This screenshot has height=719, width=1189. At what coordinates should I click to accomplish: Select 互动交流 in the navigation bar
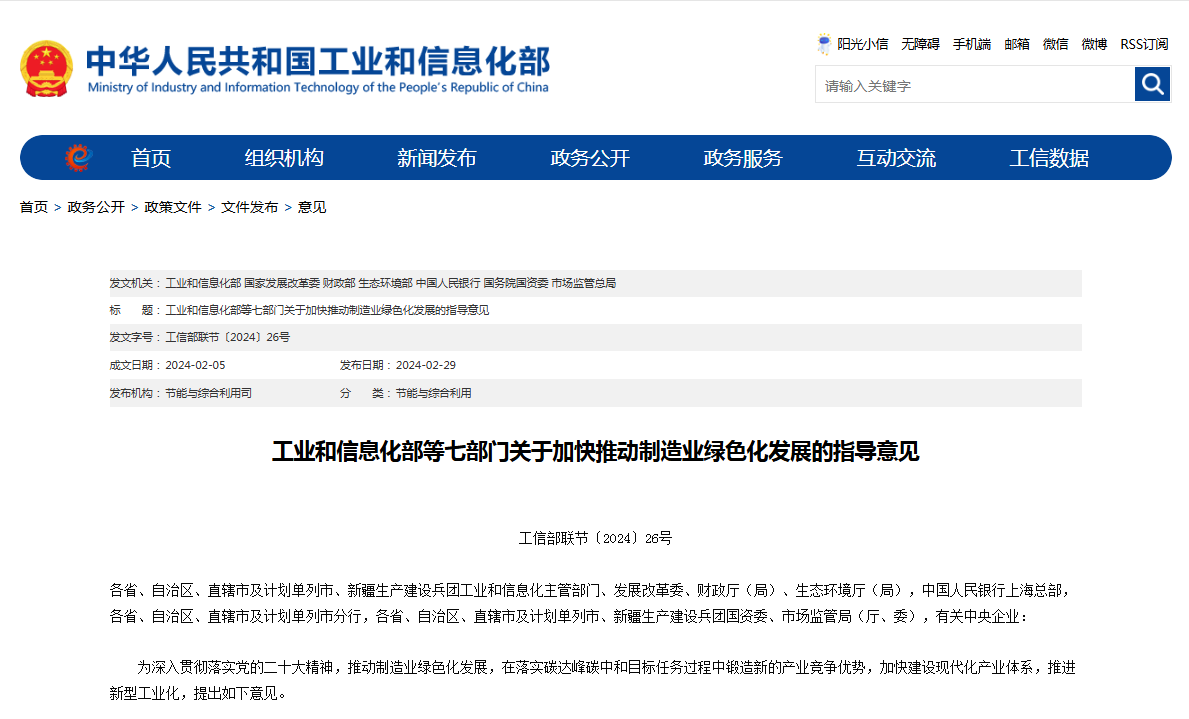tap(896, 158)
